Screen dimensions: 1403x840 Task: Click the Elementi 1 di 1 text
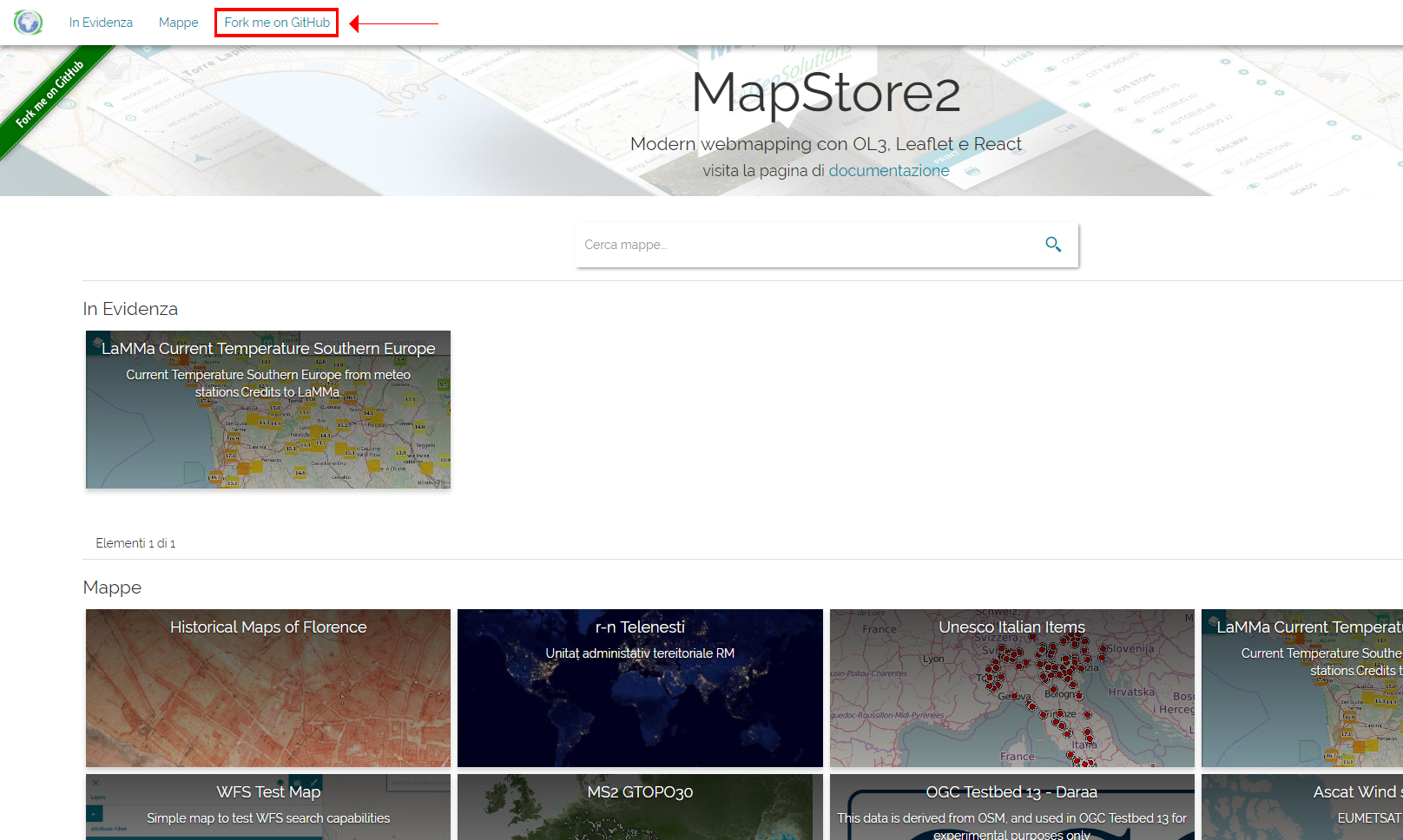coord(135,543)
